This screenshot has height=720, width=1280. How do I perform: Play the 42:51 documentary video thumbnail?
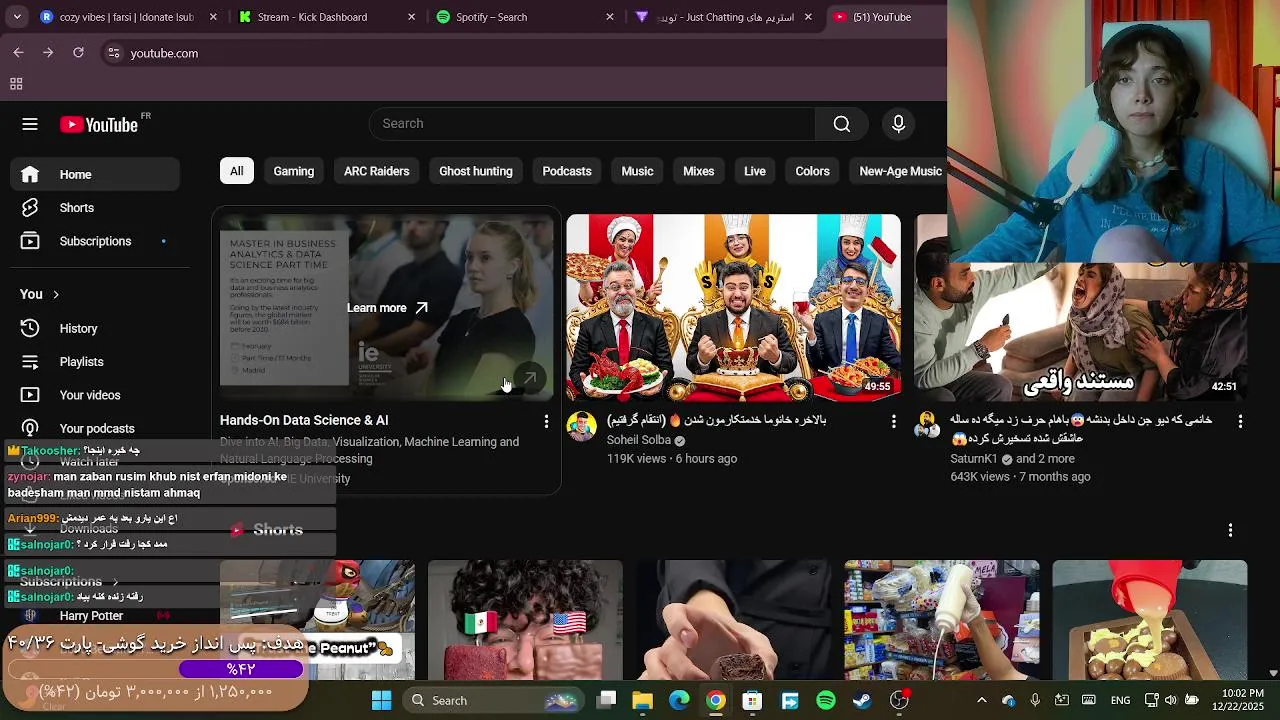coord(1080,308)
